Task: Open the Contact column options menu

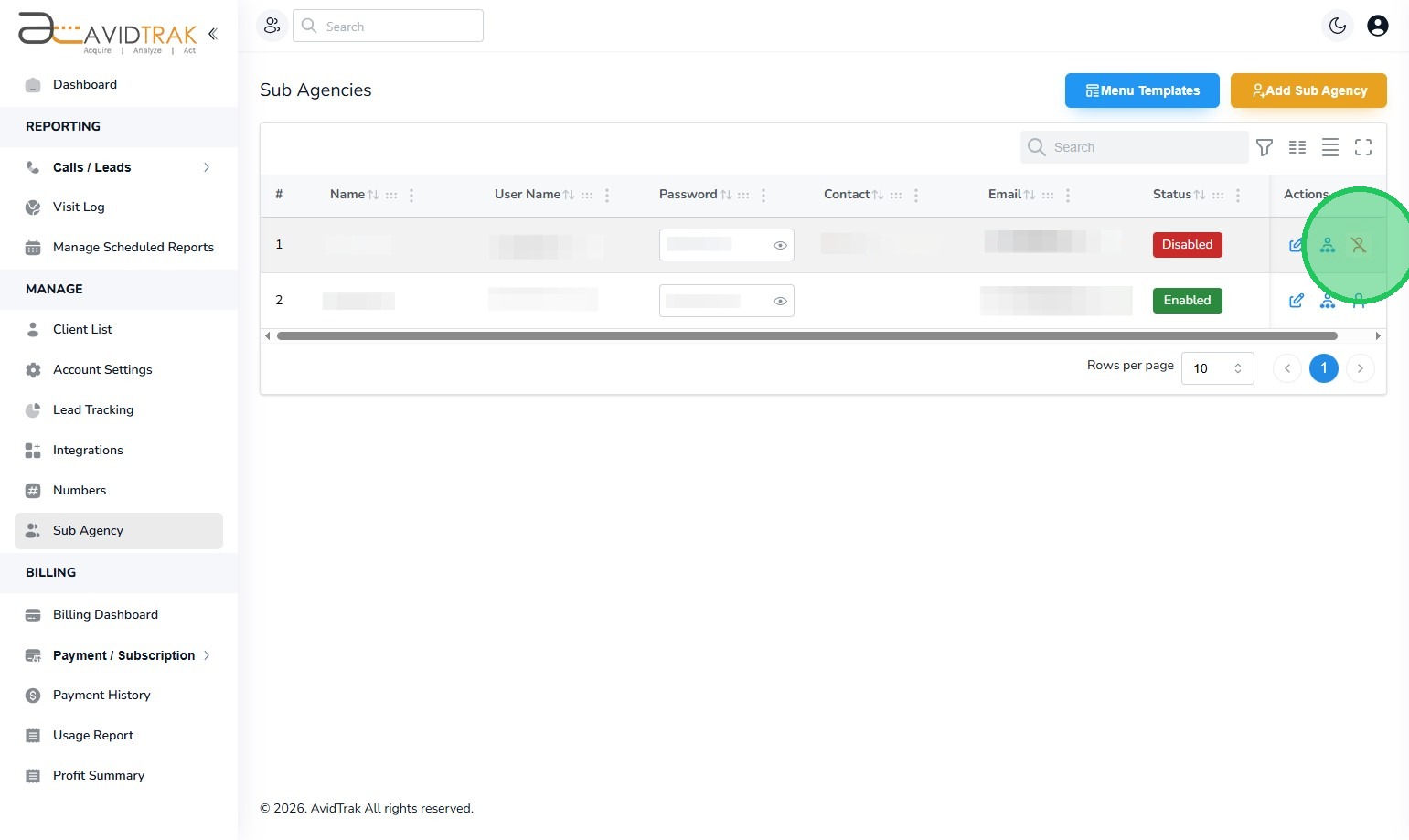Action: coord(916,195)
